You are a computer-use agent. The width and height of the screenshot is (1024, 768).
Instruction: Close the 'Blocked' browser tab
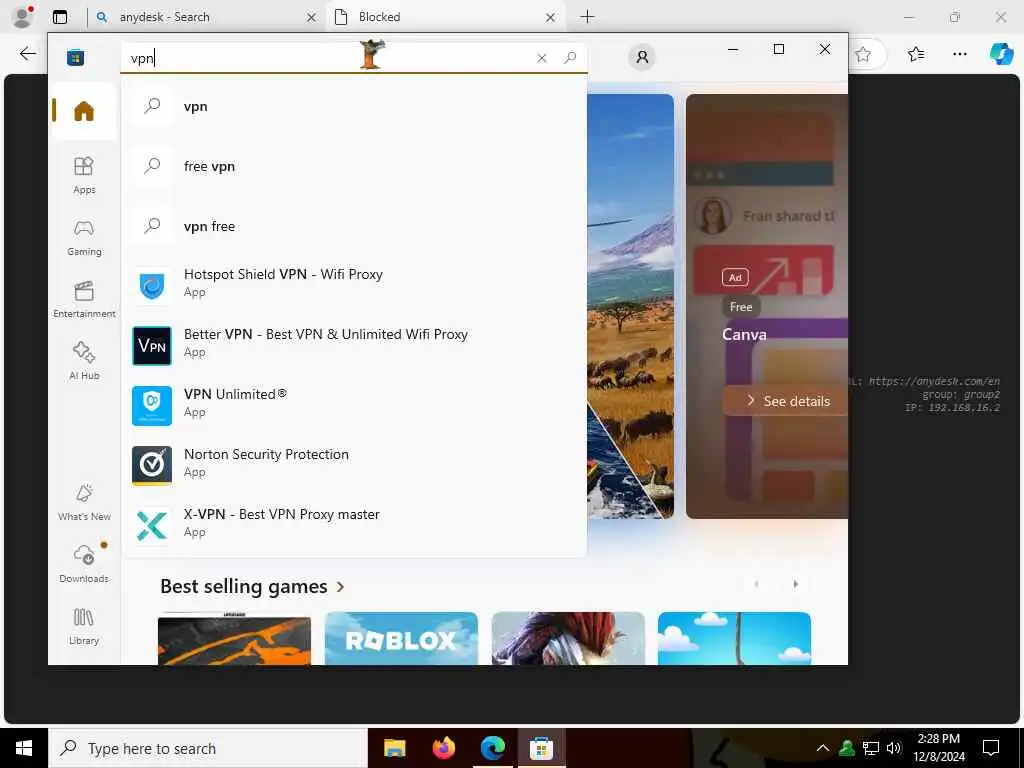point(551,18)
